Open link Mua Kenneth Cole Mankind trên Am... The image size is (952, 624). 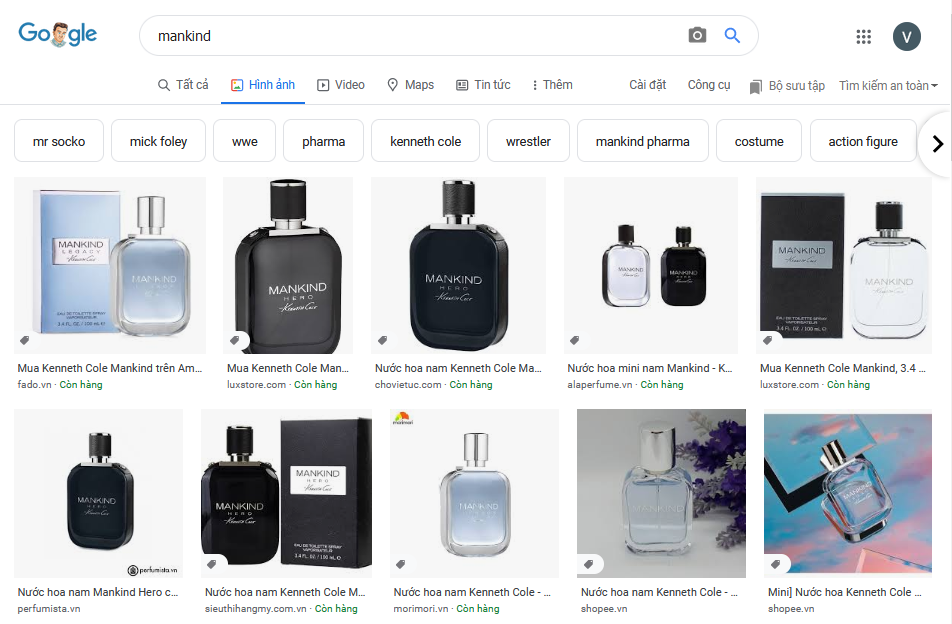point(110,368)
